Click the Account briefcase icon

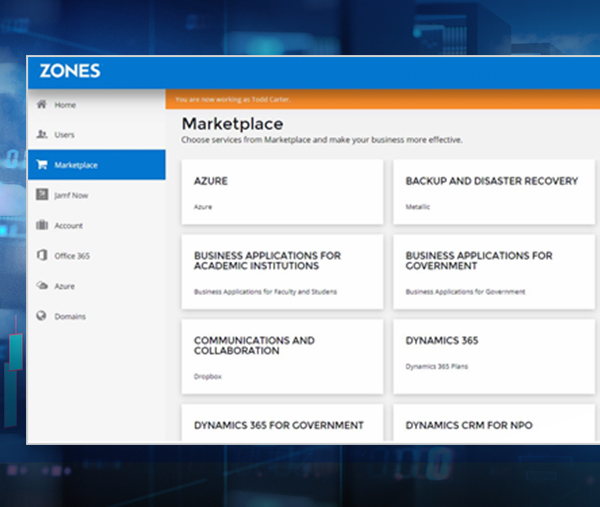tap(42, 225)
